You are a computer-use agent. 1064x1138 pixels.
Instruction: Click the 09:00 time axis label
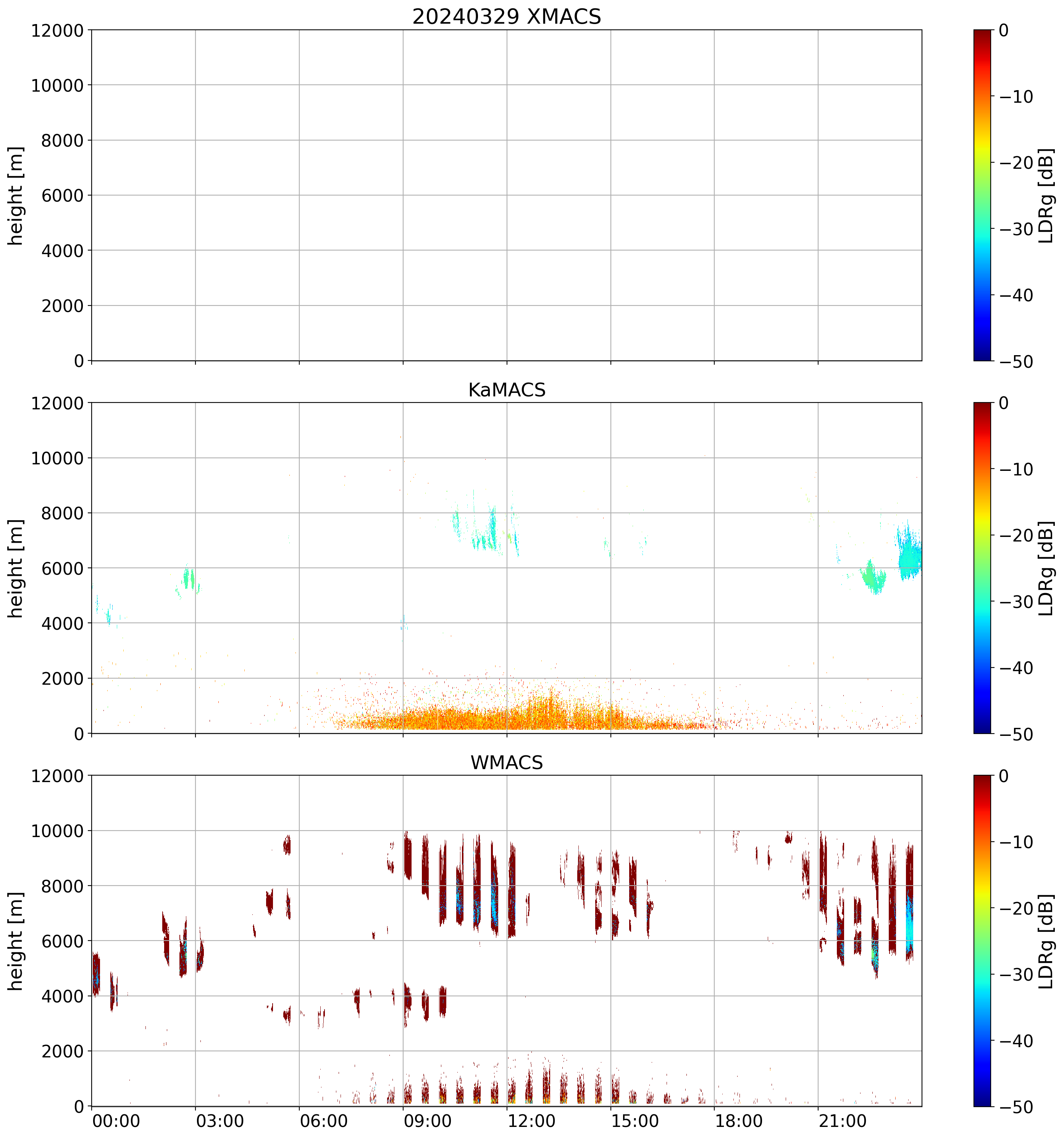click(428, 1121)
